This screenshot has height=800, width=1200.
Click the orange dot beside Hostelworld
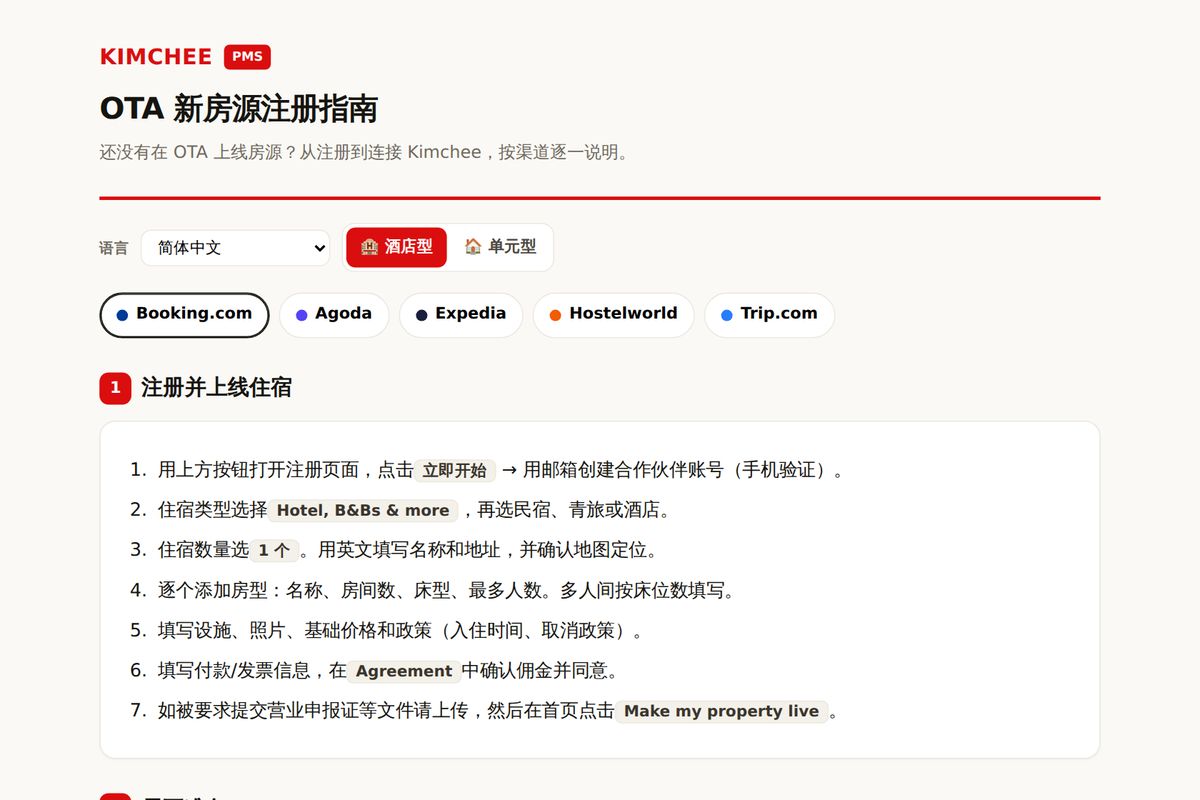point(555,315)
